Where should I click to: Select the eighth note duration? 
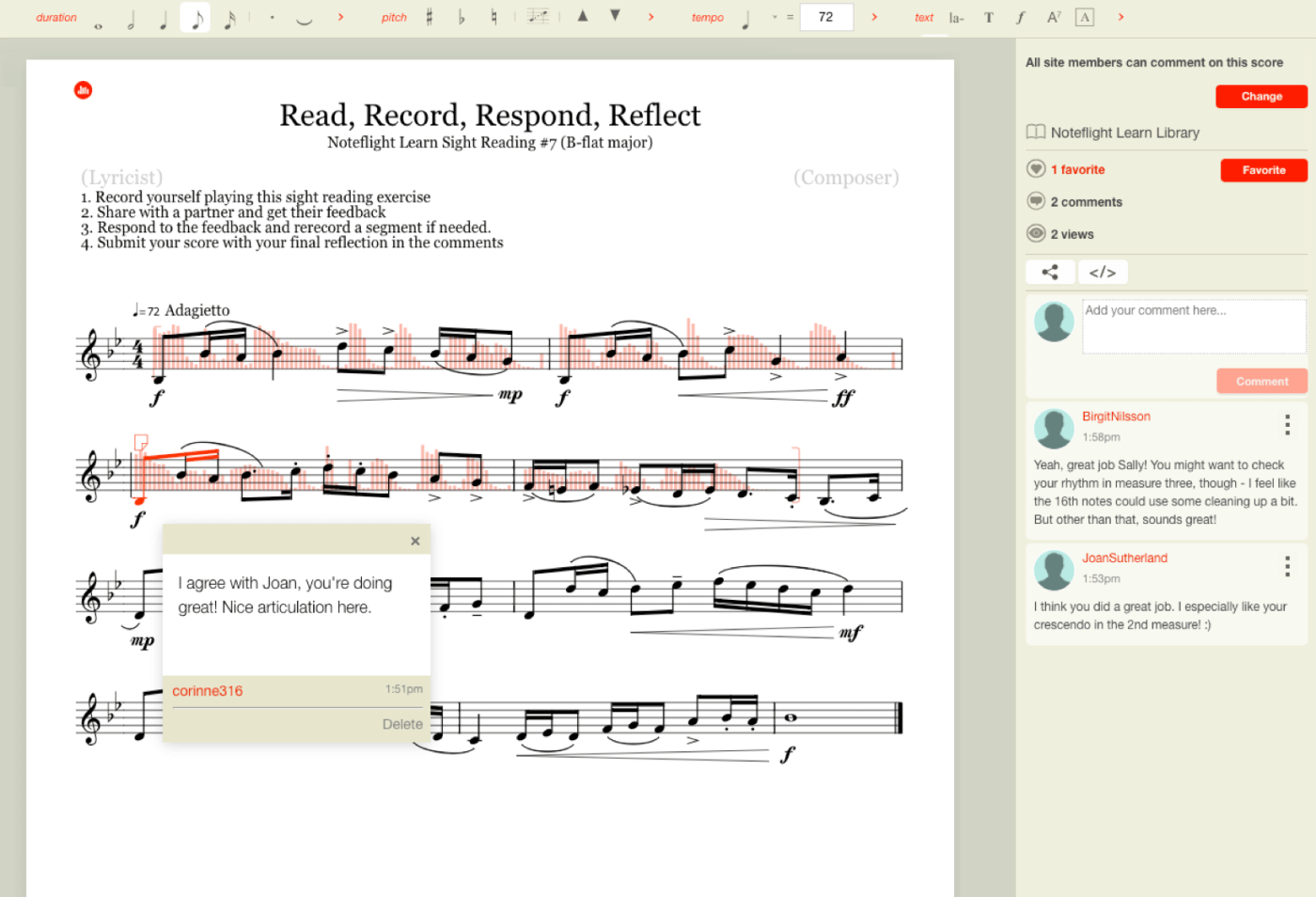195,17
